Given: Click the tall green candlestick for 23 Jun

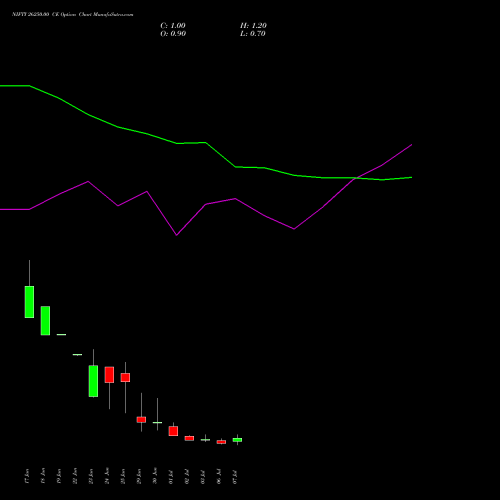Looking at the screenshot, I should (93, 381).
